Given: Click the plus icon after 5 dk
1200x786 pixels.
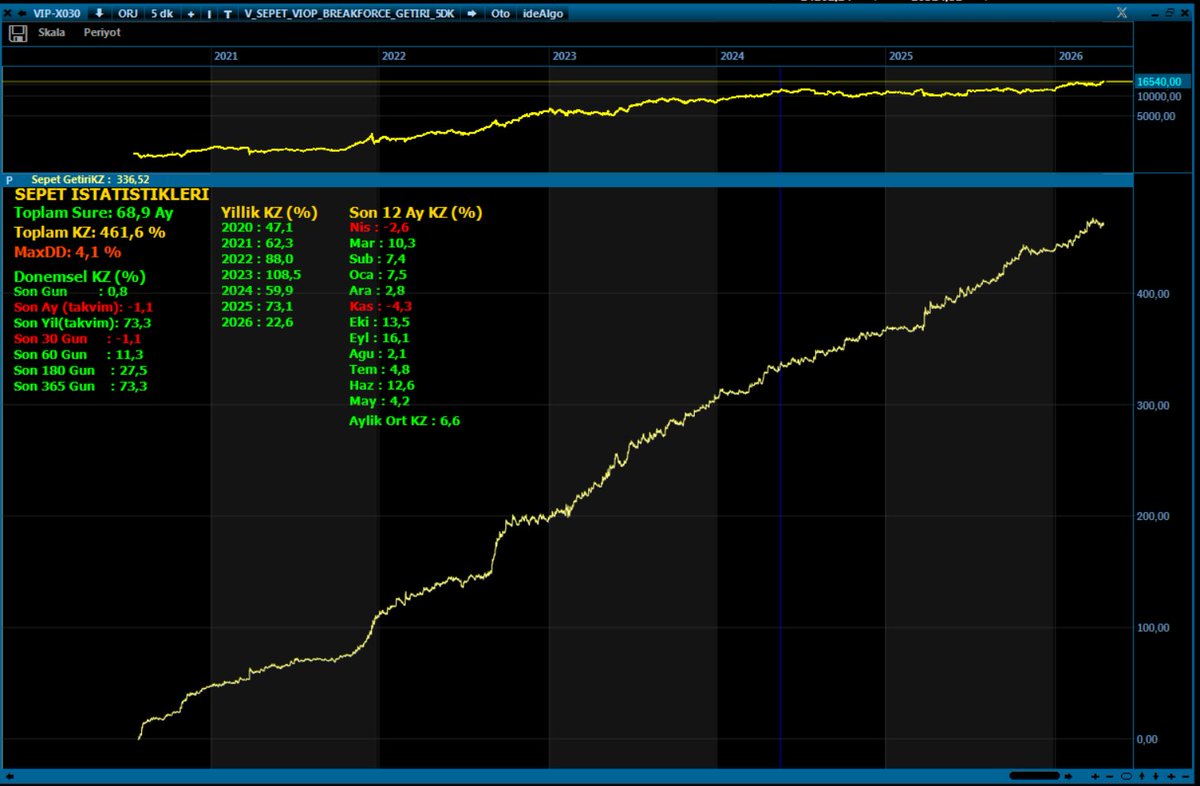Looking at the screenshot, I should 191,14.
